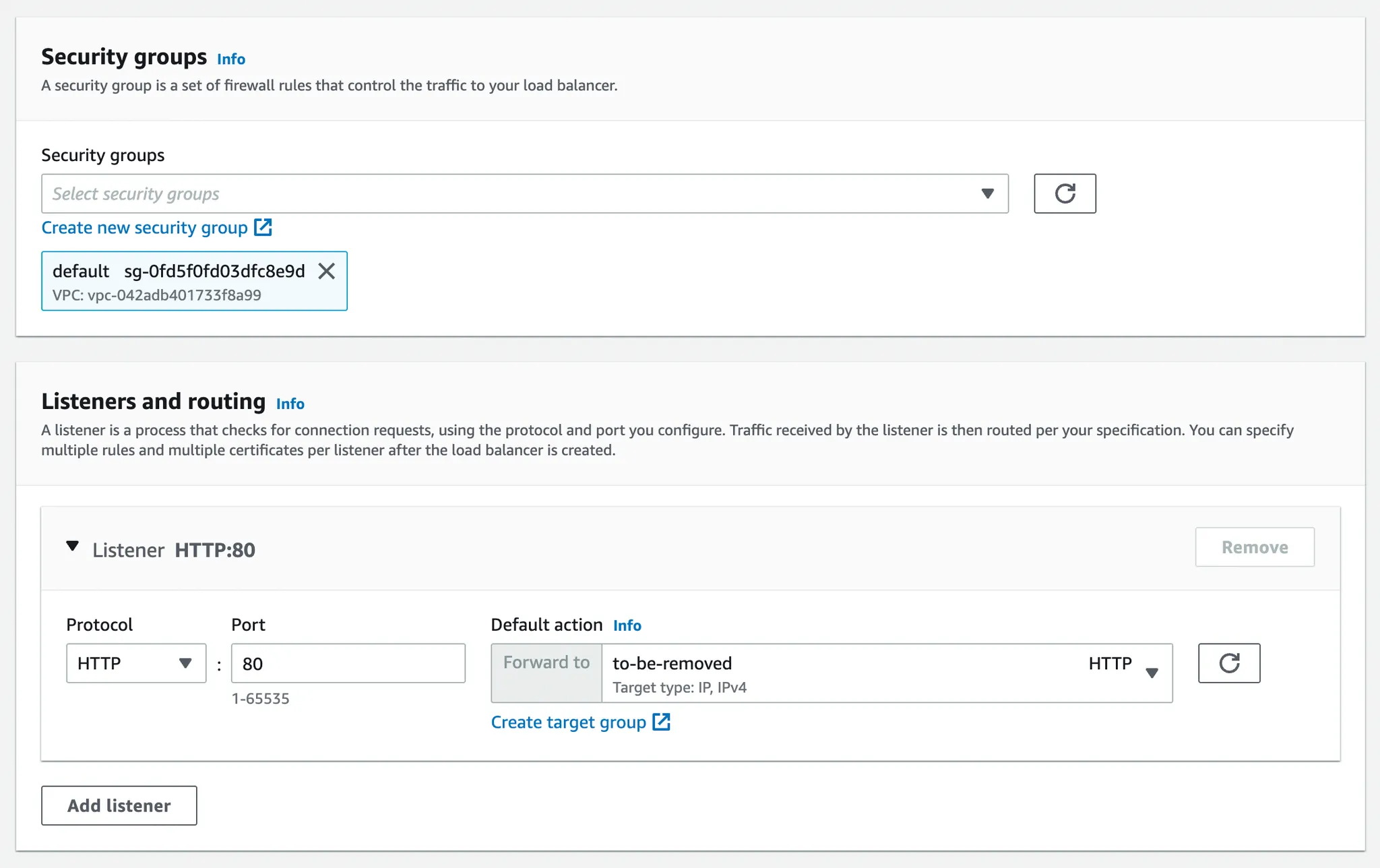Click Create target group link
Image resolution: width=1380 pixels, height=868 pixels.
pyautogui.click(x=568, y=722)
